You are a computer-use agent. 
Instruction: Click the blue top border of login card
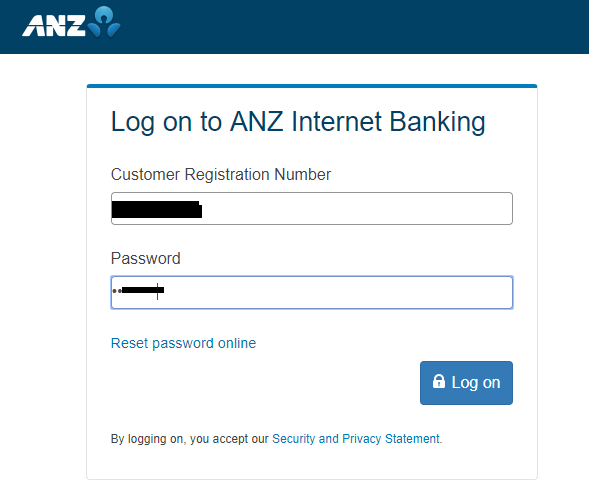(x=312, y=86)
